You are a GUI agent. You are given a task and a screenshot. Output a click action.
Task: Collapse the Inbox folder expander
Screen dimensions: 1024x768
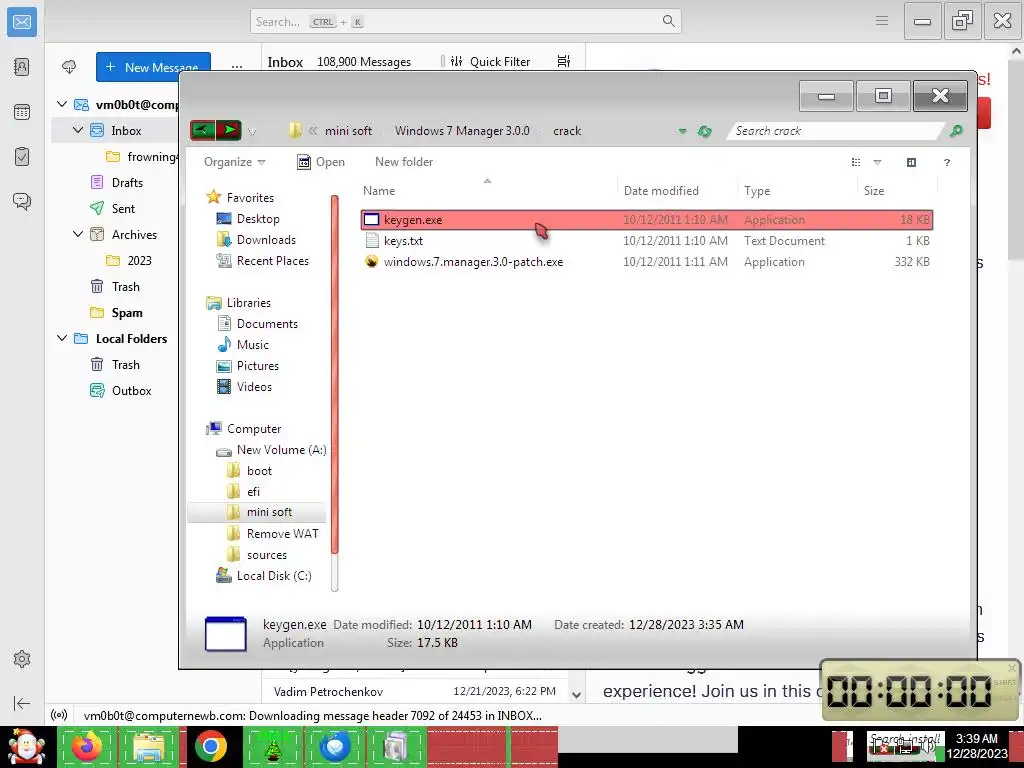pyautogui.click(x=78, y=130)
